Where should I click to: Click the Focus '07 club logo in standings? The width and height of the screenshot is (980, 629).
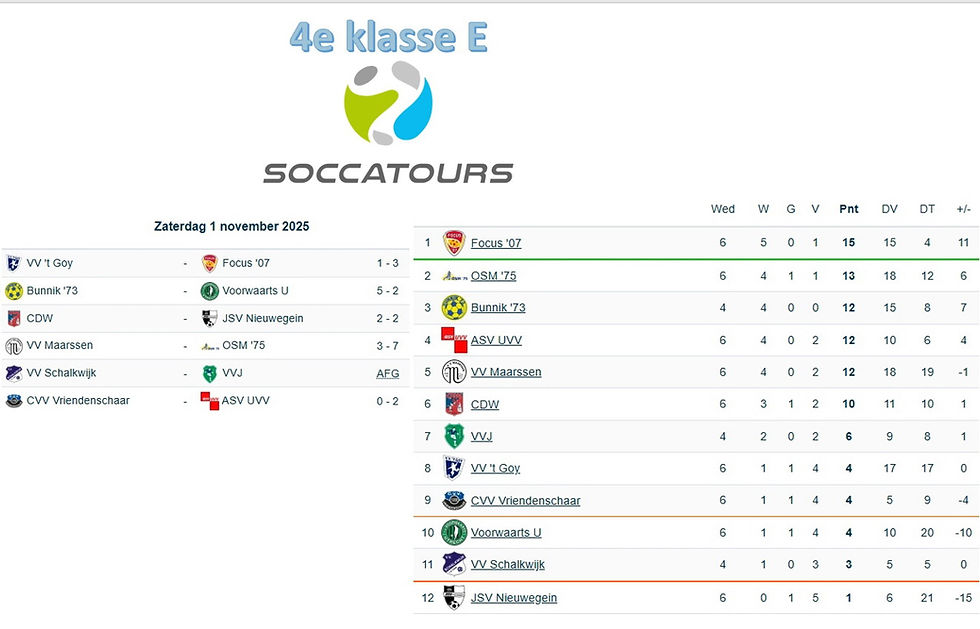click(454, 243)
